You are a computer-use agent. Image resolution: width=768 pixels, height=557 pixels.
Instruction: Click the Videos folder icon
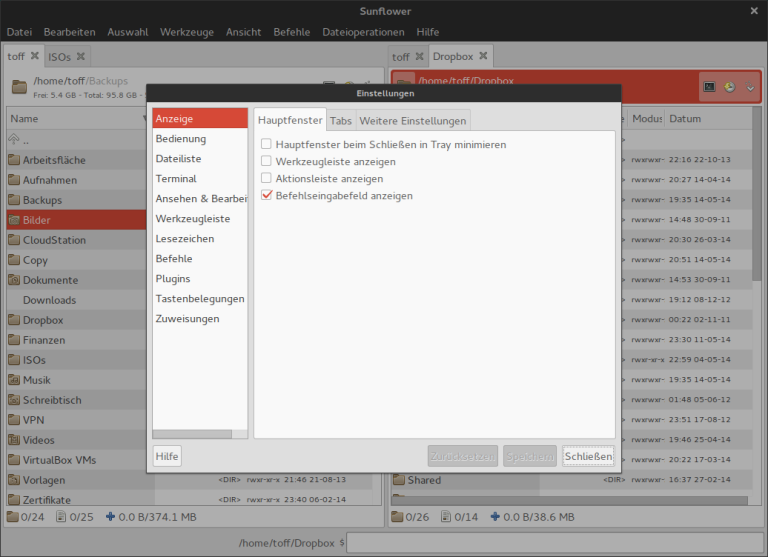pyautogui.click(x=14, y=440)
